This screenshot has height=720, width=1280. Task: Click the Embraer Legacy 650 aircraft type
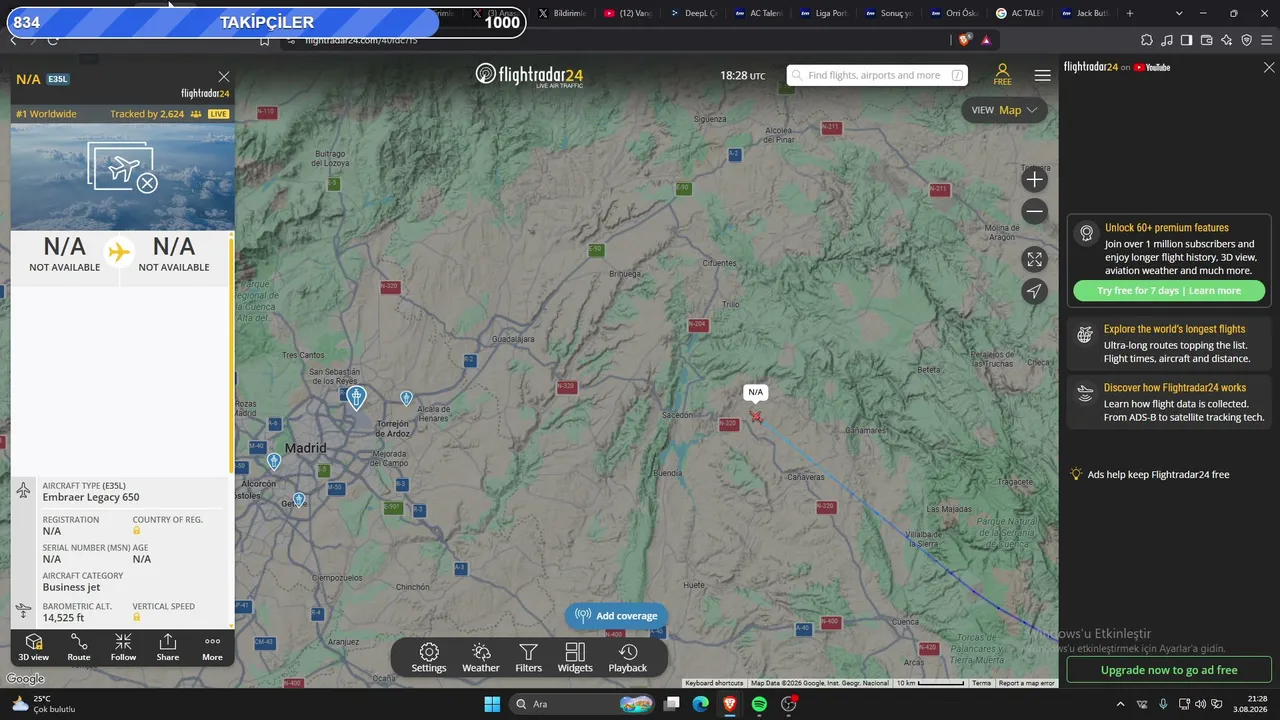click(x=91, y=497)
